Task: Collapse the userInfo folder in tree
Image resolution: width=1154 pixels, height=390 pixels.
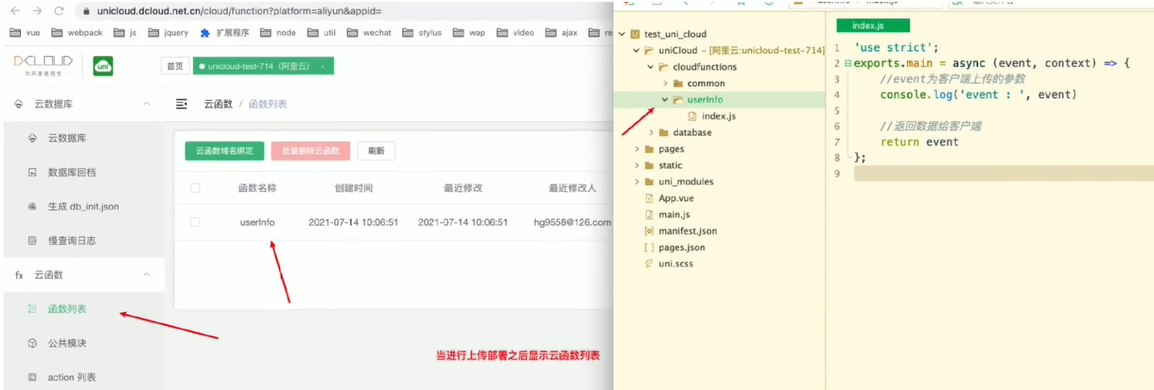Action: point(665,99)
